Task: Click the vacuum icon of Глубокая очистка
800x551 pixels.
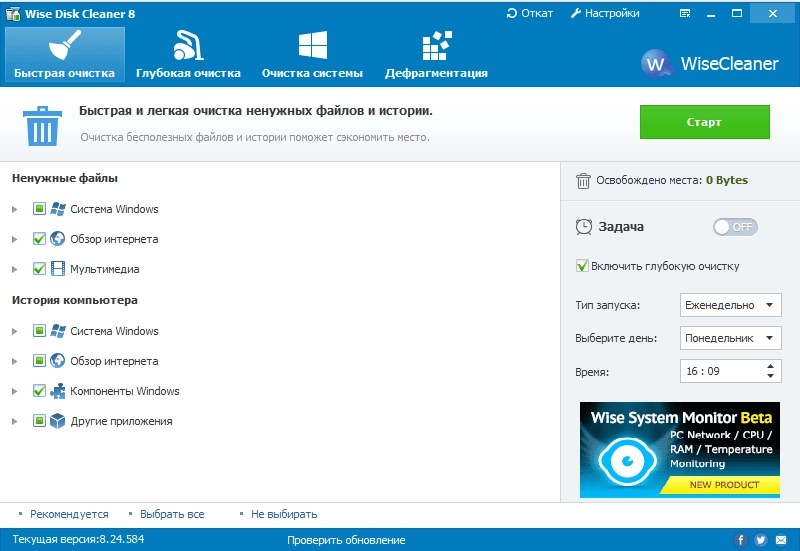Action: pyautogui.click(x=188, y=45)
